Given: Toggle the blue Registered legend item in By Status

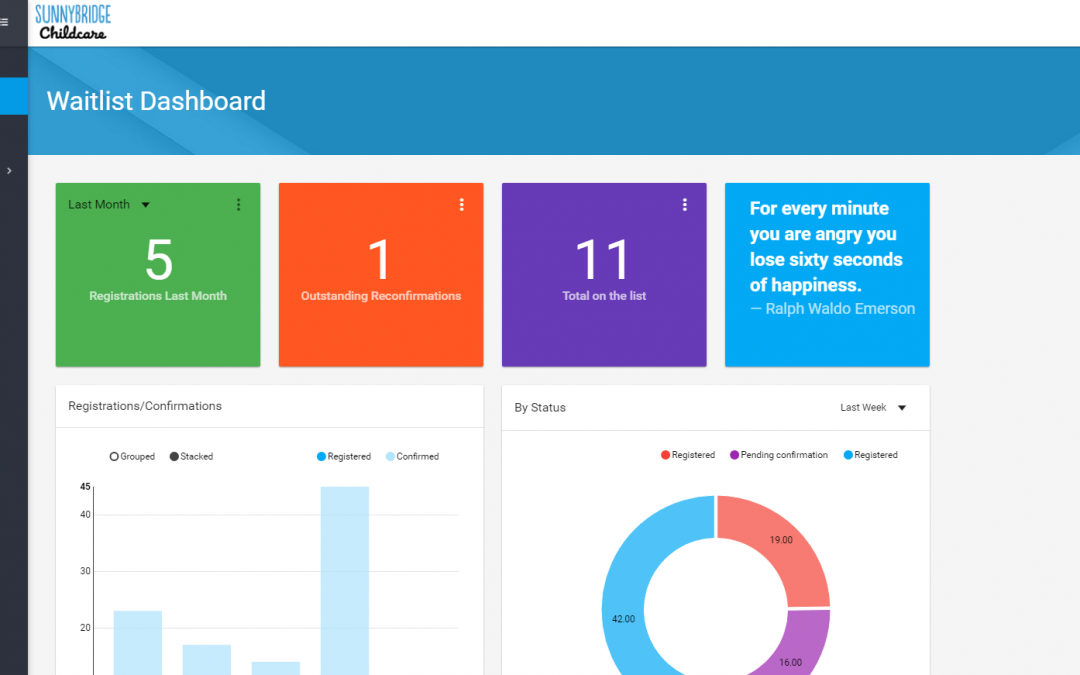Looking at the screenshot, I should (871, 455).
